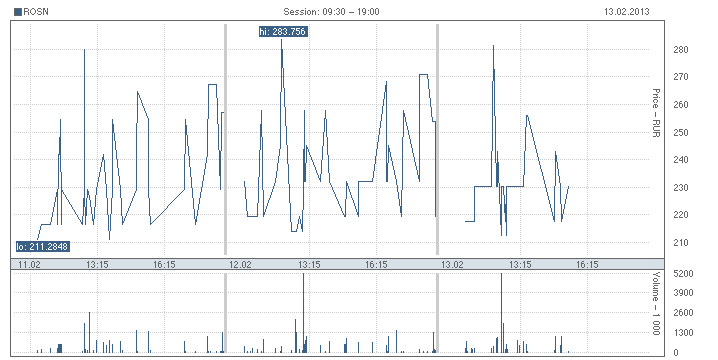Image resolution: width=718 pixels, height=360 pixels.
Task: Click the 250 price axis label
Action: click(681, 132)
